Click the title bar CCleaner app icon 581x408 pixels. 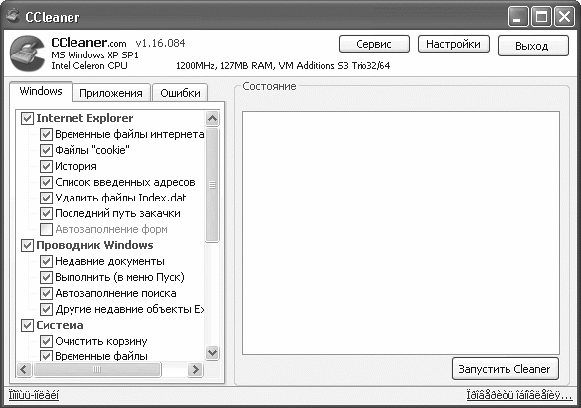13,15
